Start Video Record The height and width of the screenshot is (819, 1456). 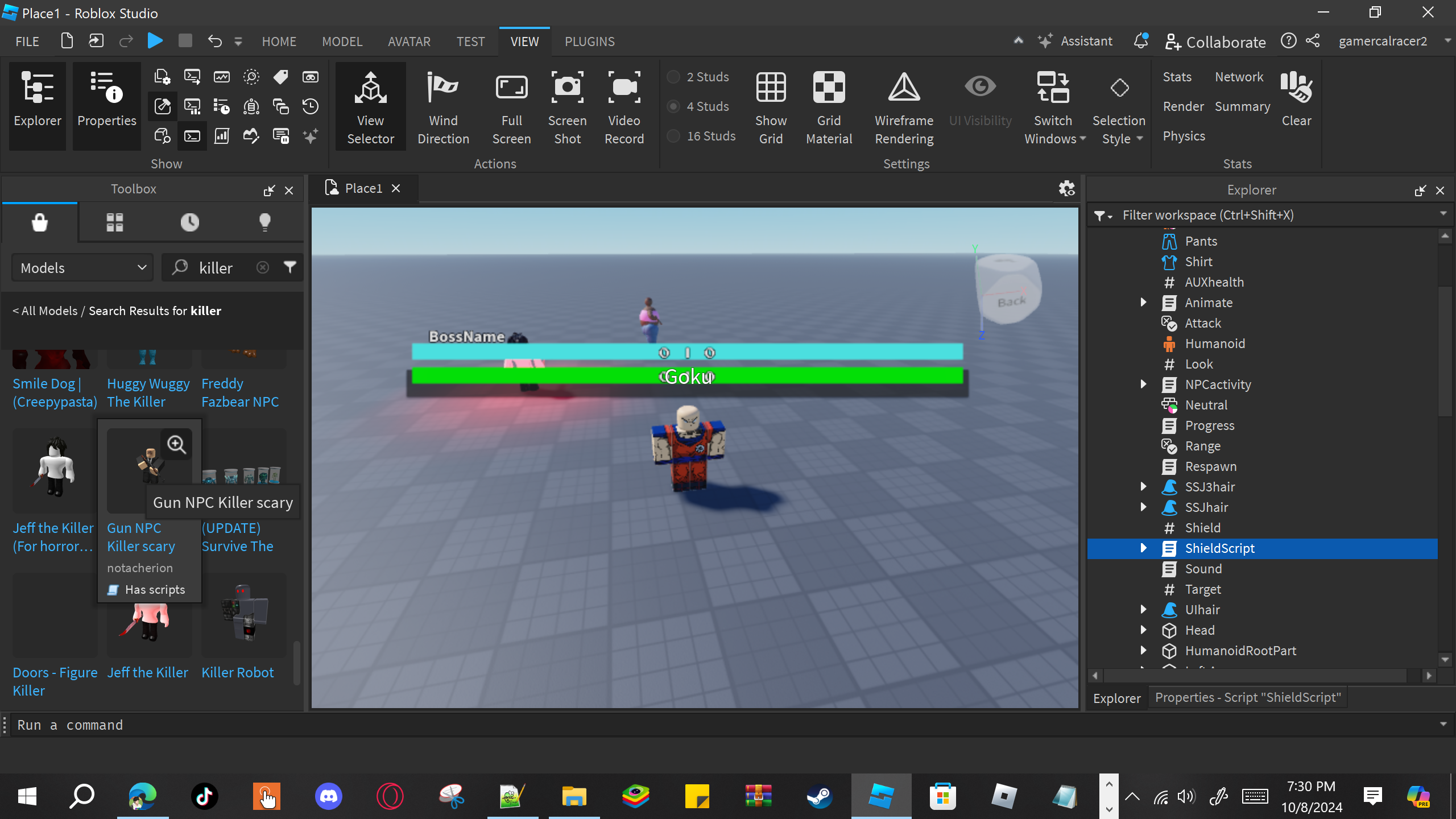(624, 106)
